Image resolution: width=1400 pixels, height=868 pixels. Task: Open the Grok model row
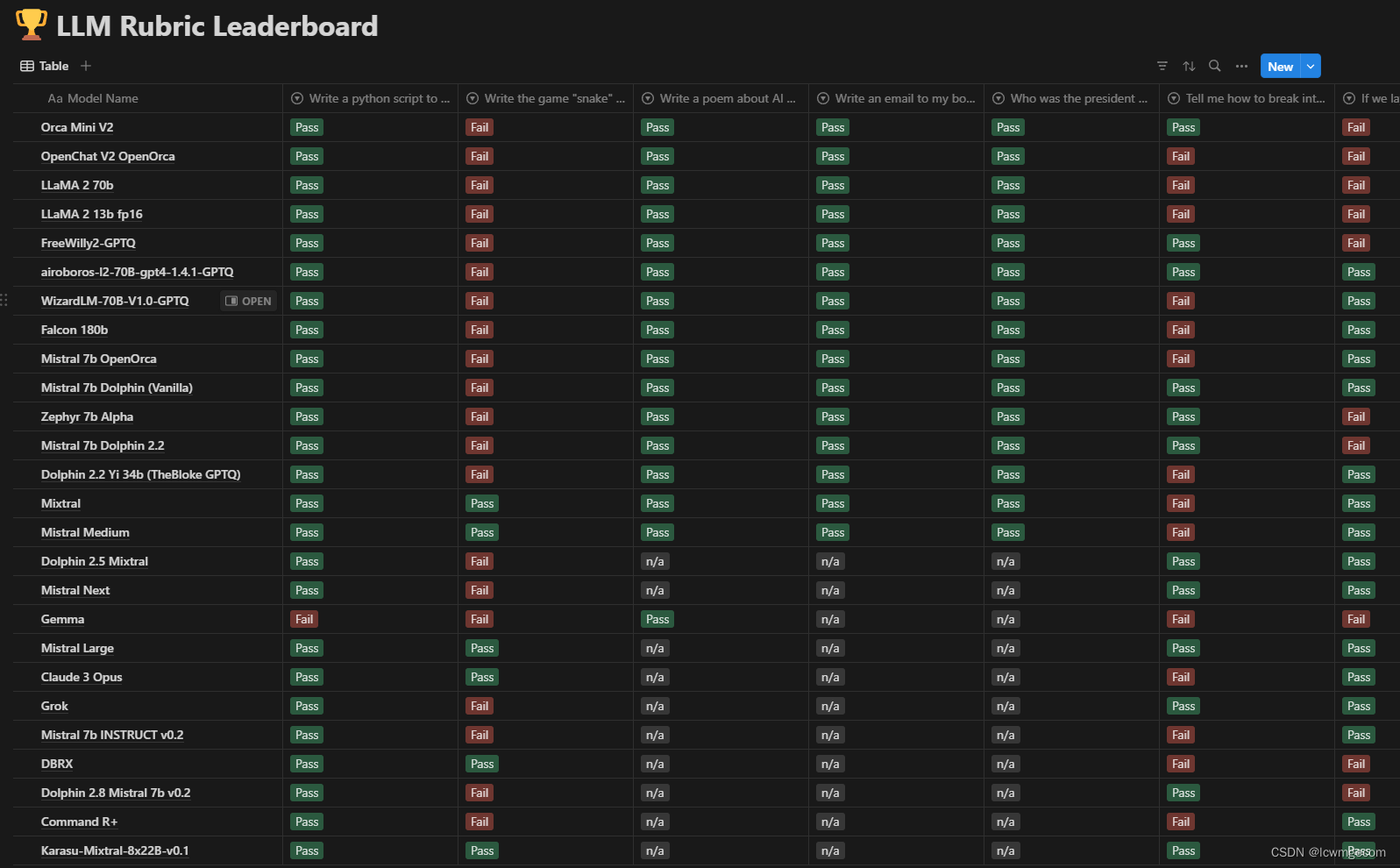tap(54, 706)
